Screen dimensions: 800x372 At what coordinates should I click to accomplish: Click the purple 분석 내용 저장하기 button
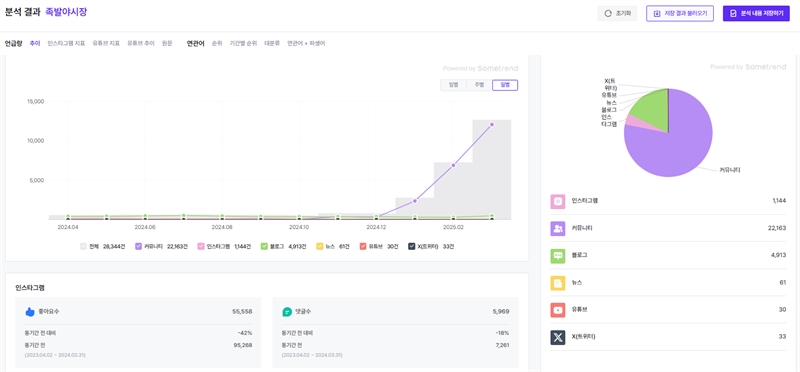pos(756,14)
